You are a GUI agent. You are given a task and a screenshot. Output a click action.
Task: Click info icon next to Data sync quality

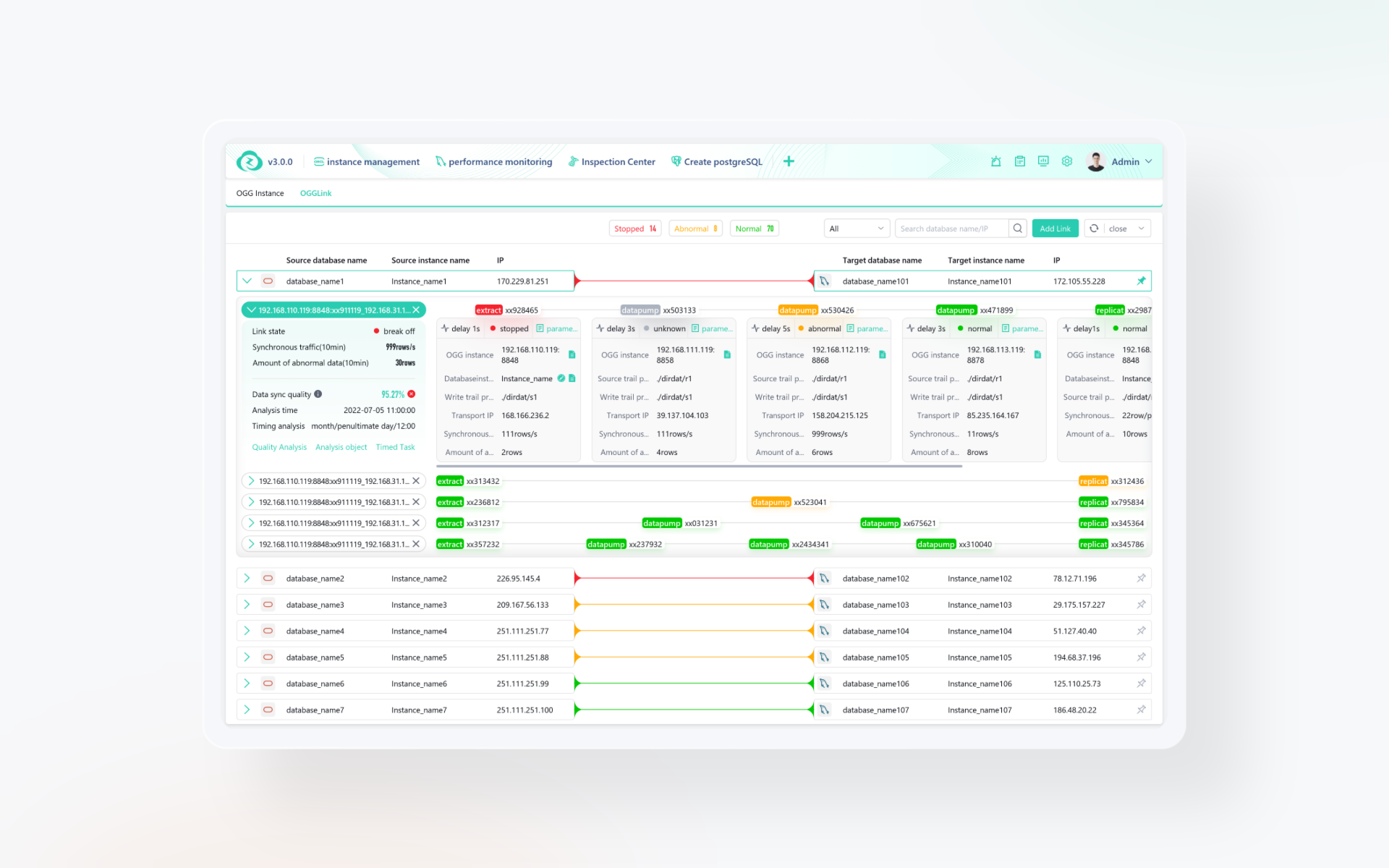point(318,394)
